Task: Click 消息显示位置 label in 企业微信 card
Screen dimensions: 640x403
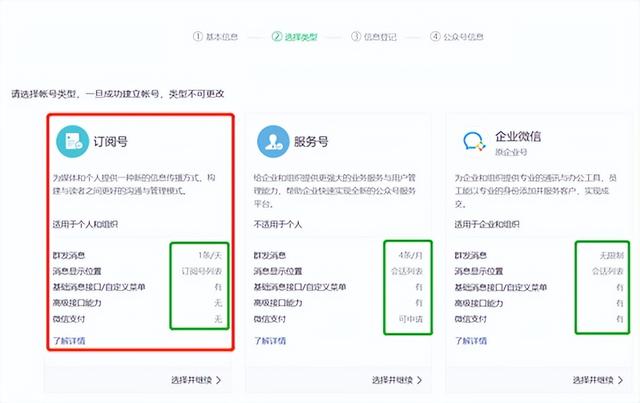Action: 479,271
